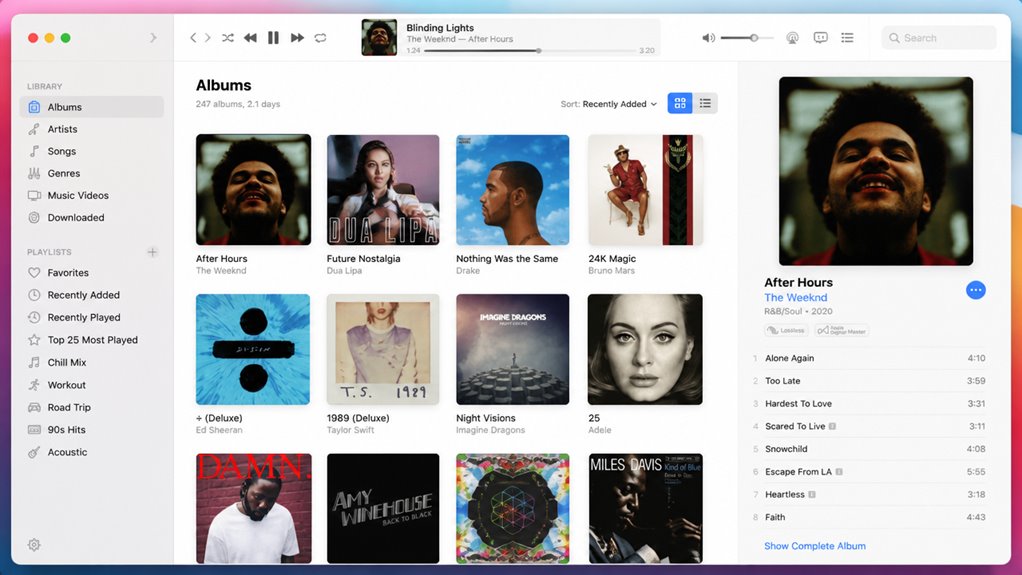Screen dimensions: 1022x575
Task: Open the Future Nostalgia album
Action: (383, 190)
